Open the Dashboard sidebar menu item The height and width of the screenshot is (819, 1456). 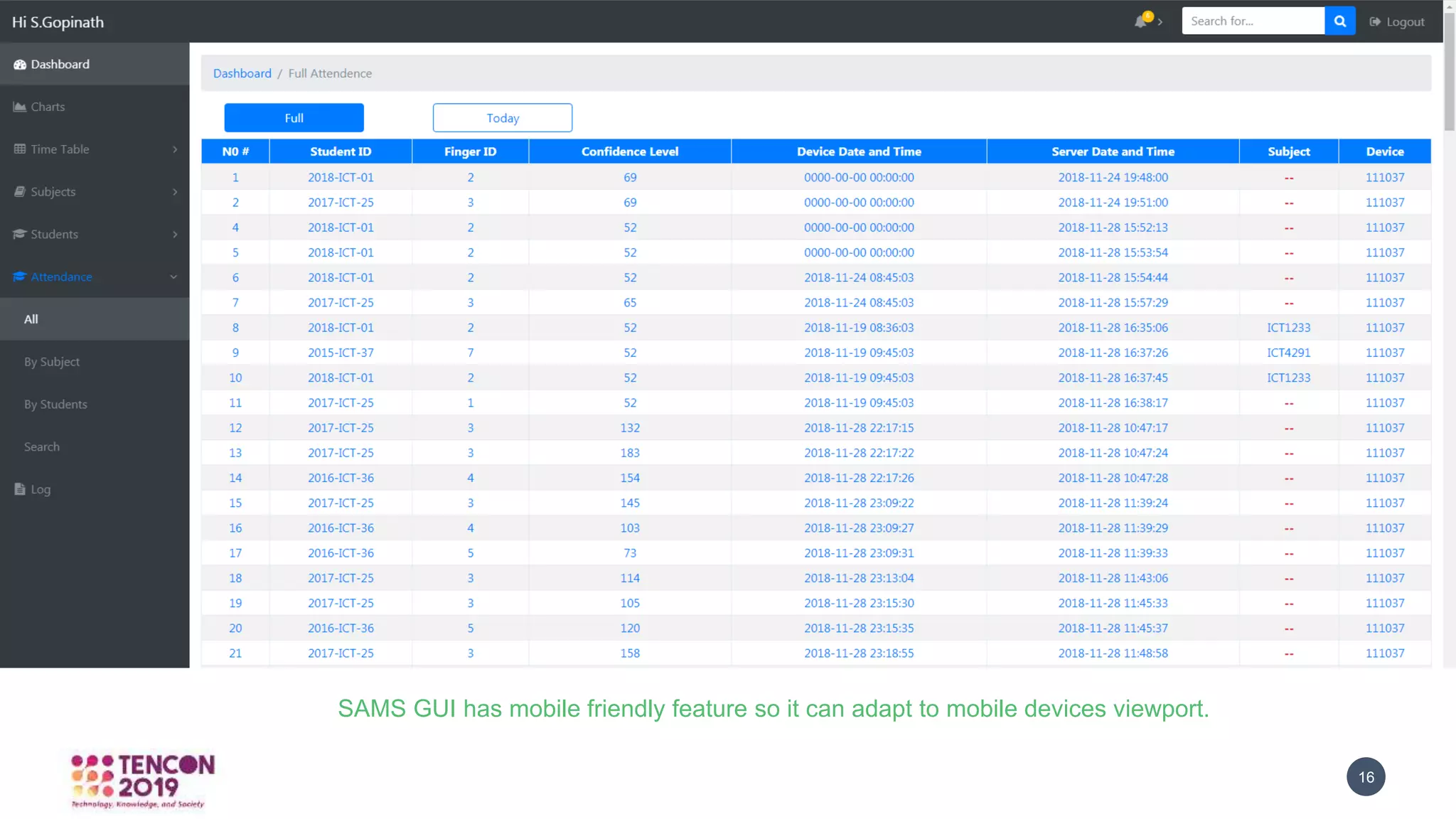[95, 64]
